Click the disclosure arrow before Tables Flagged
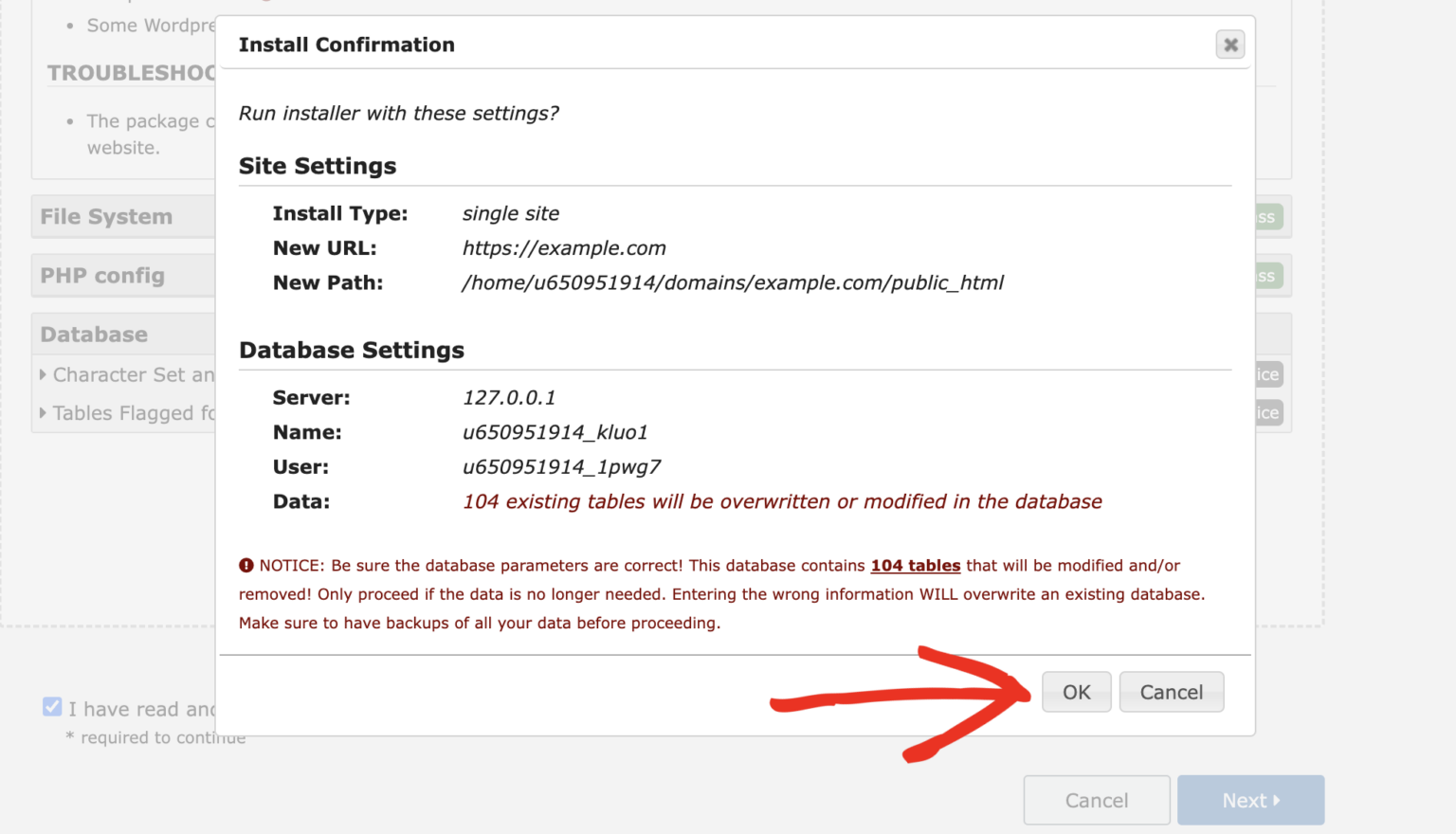1456x834 pixels. [x=44, y=413]
